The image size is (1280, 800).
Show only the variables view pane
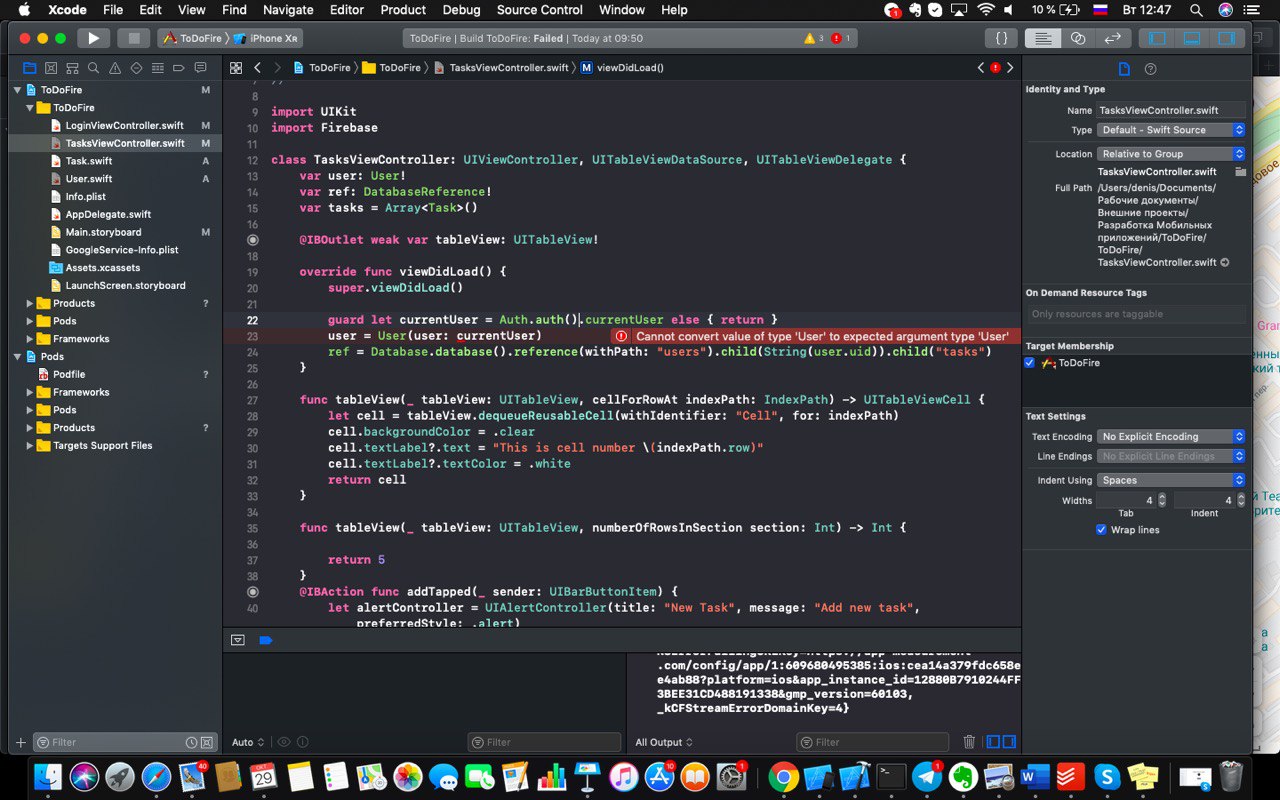[x=993, y=742]
